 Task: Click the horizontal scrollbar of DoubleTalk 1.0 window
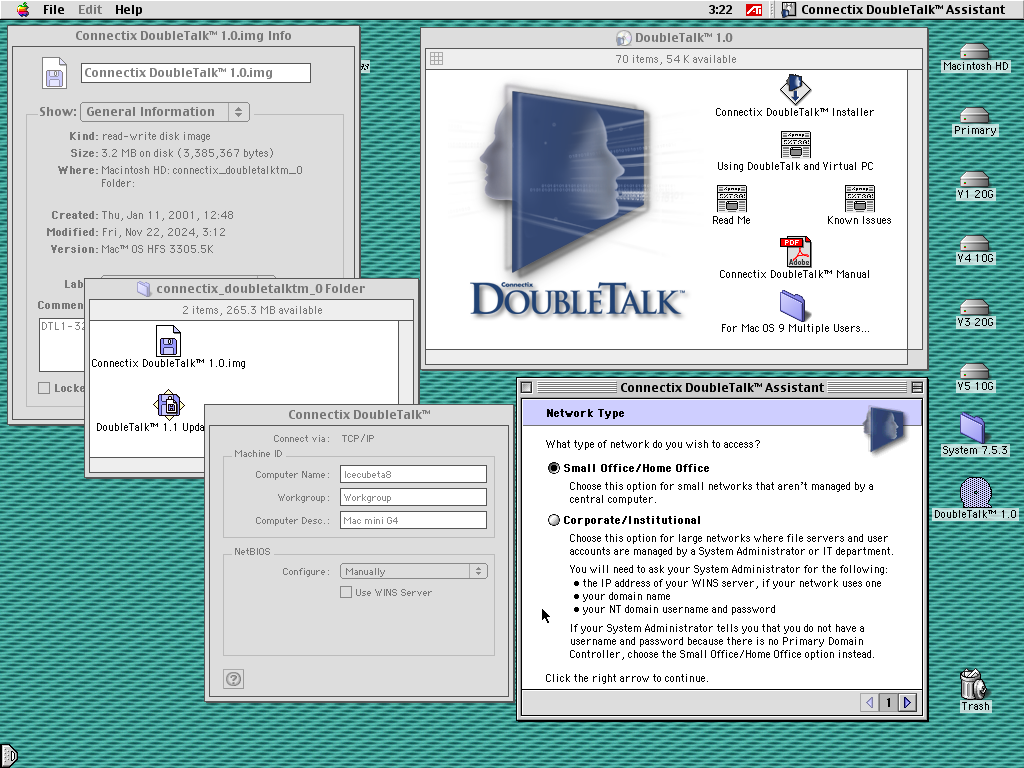666,357
